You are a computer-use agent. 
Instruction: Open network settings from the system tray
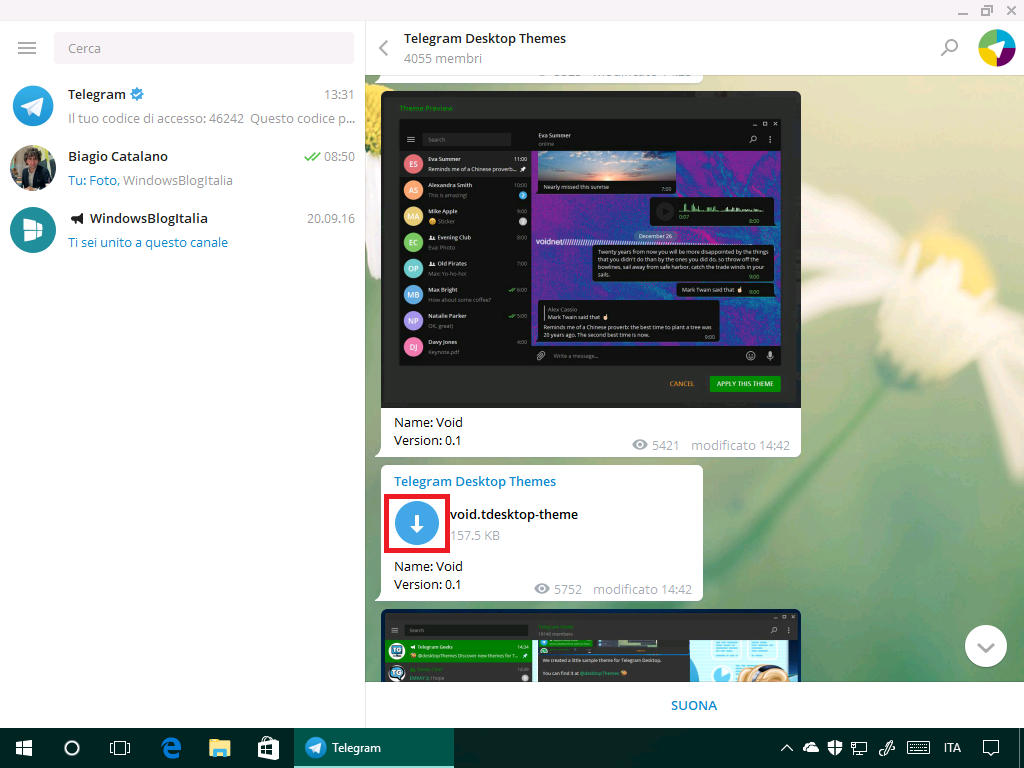(859, 748)
